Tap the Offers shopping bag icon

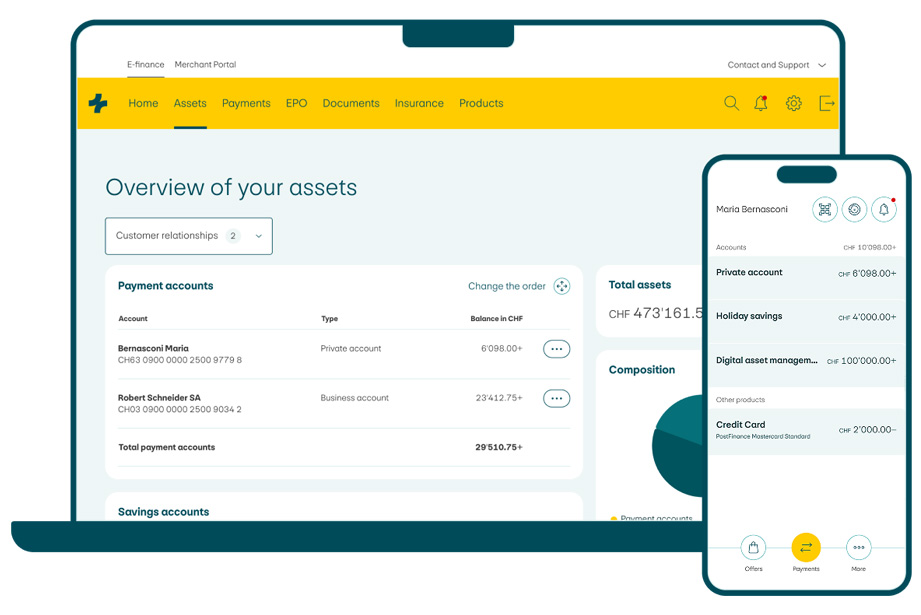(753, 547)
